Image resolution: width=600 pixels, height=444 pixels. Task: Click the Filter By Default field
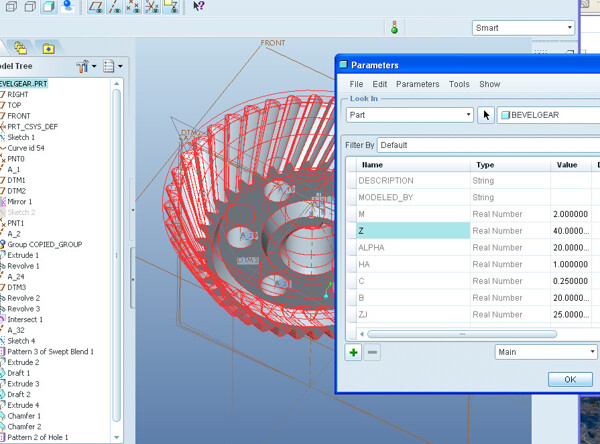coord(488,145)
